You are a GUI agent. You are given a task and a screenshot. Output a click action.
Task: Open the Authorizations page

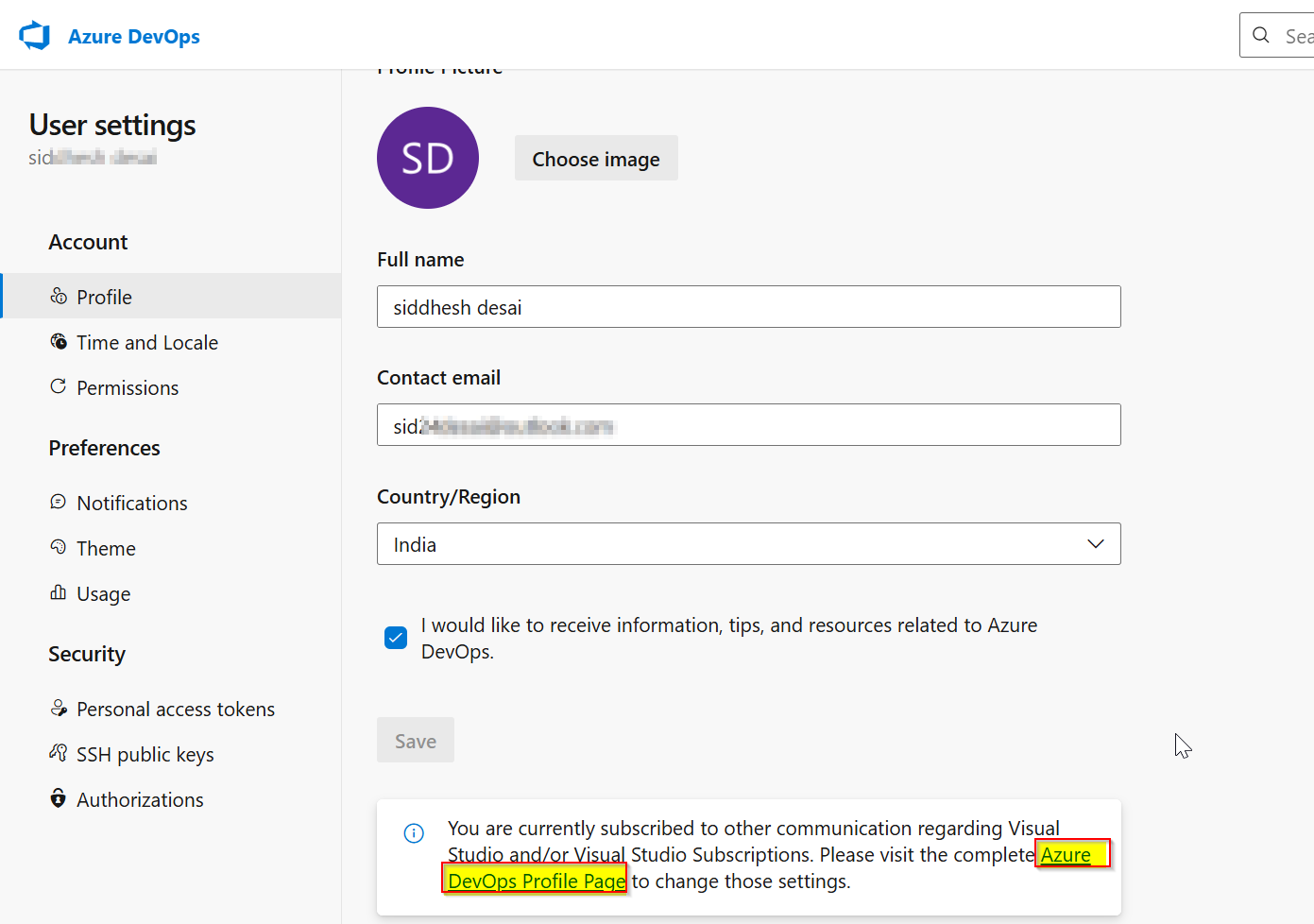[171, 799]
